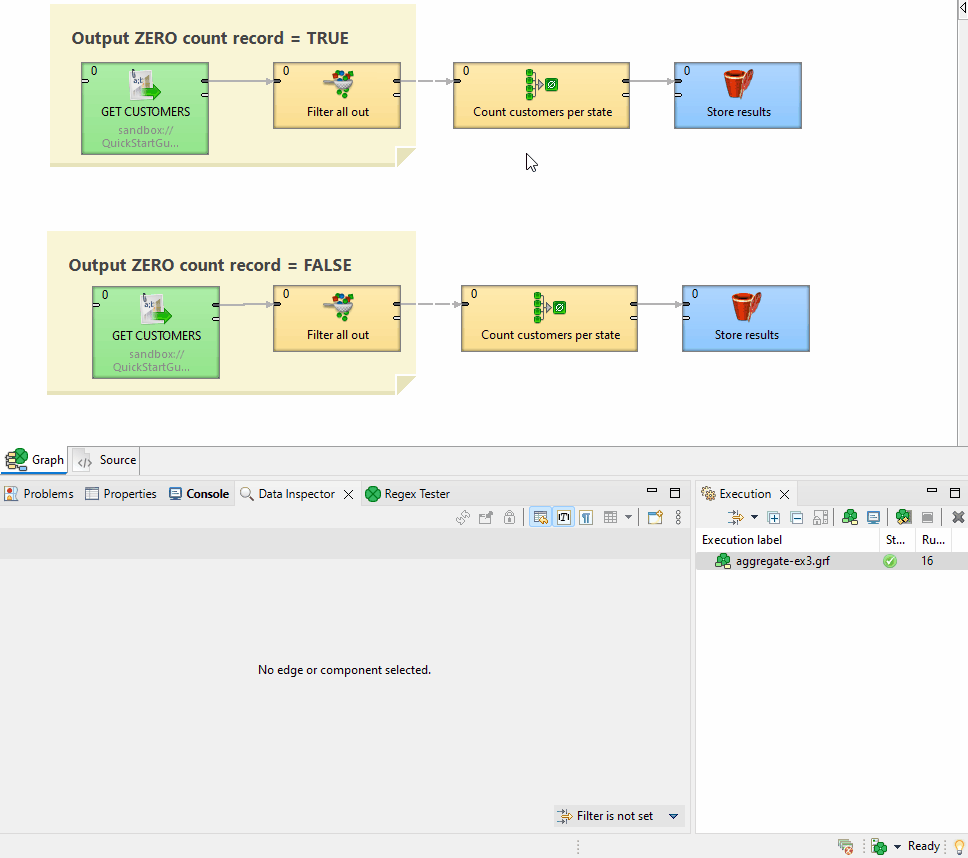Click the Store results trash component

click(737, 95)
